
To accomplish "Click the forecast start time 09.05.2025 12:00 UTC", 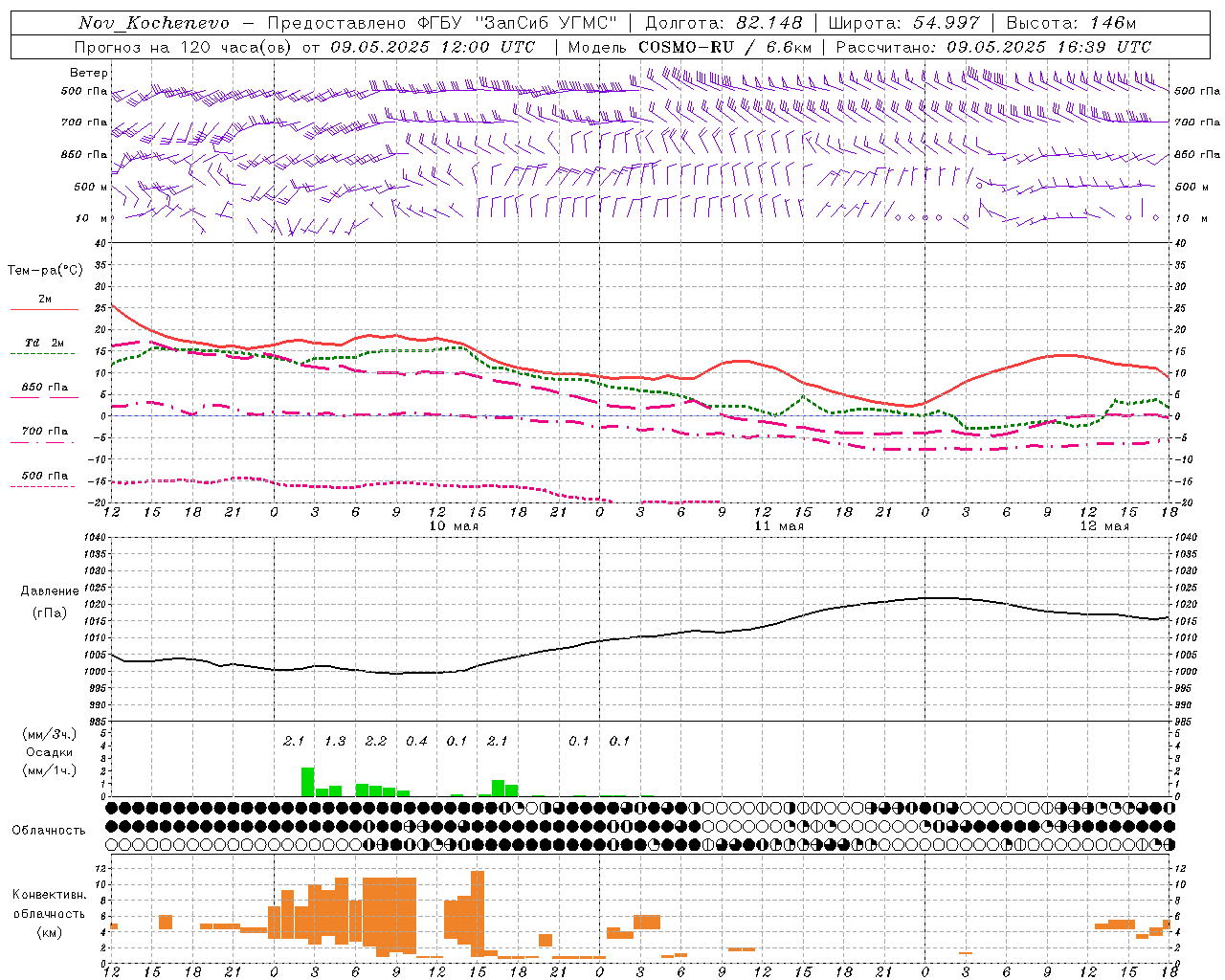I will click(433, 47).
